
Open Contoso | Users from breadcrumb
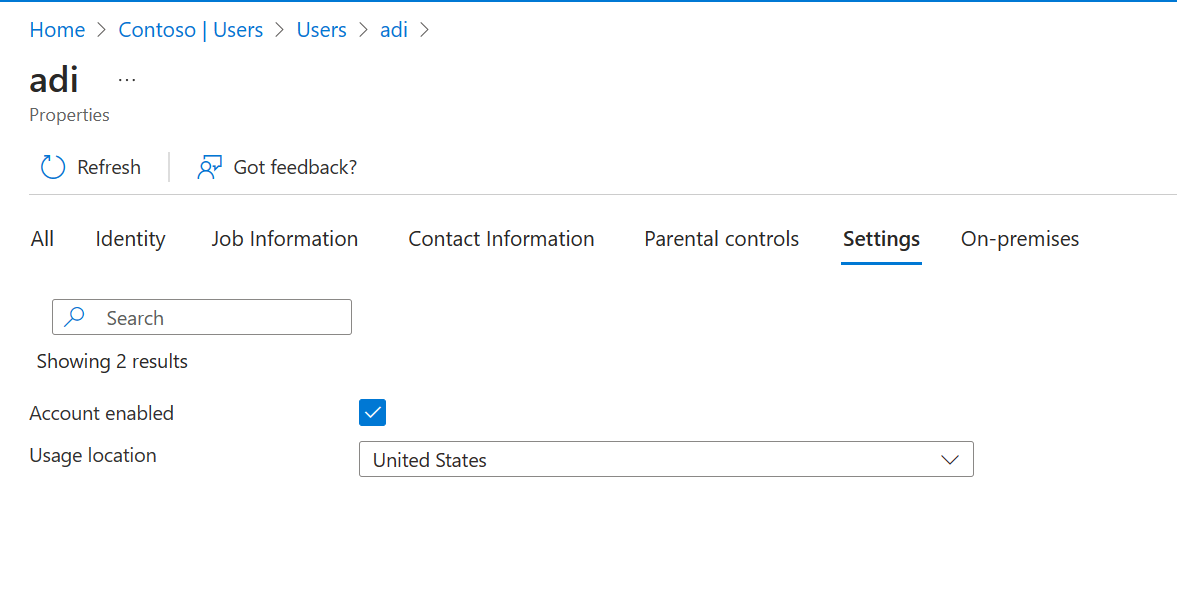190,29
